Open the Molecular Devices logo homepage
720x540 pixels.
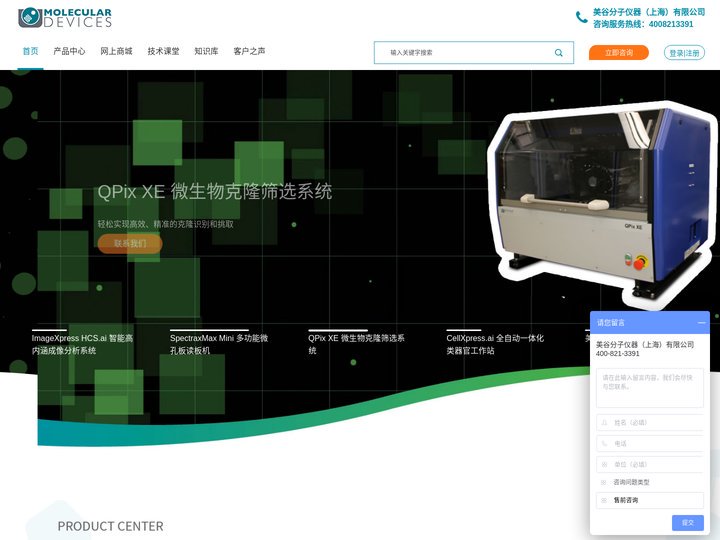pos(65,17)
